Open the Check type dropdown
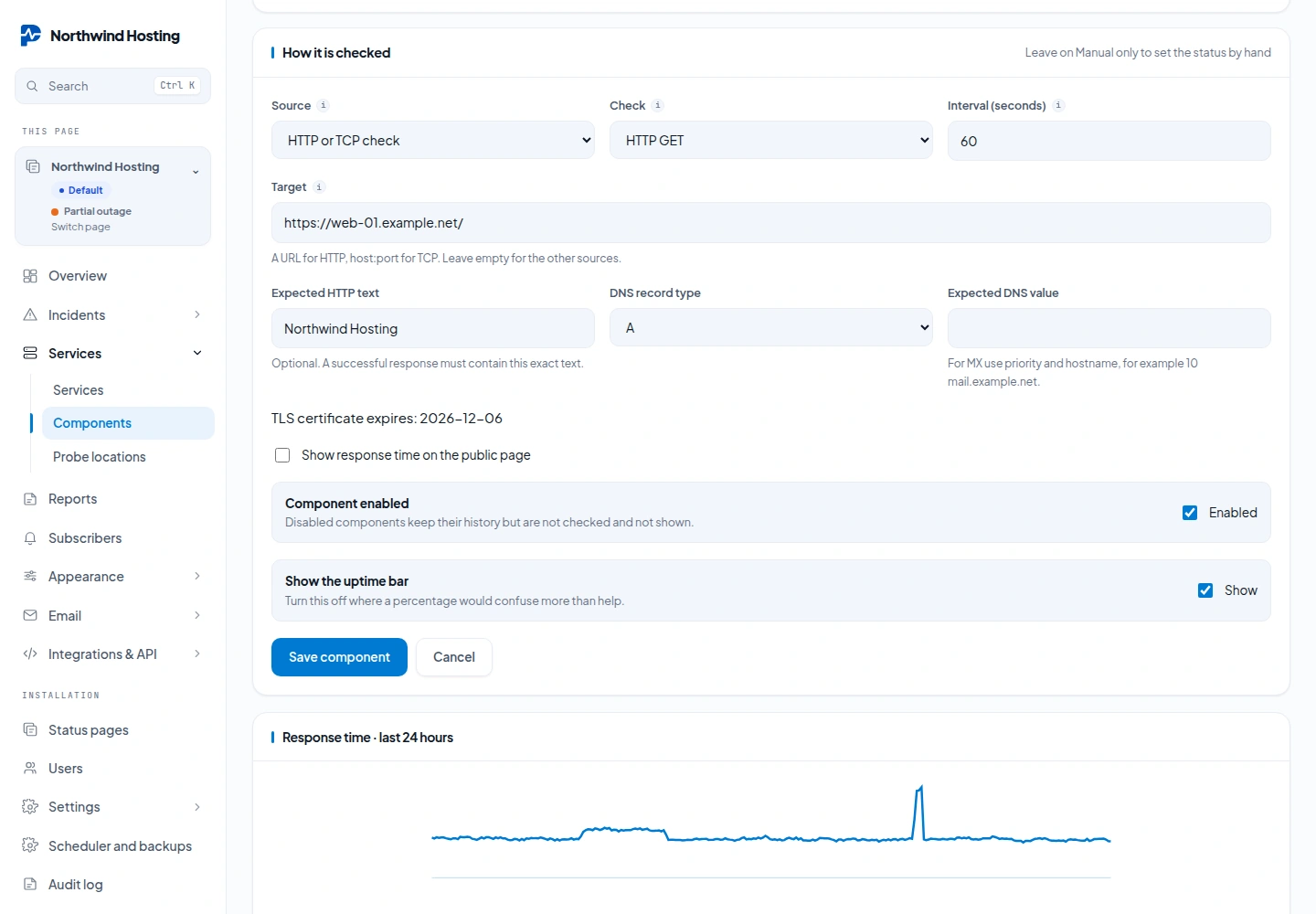 tap(771, 141)
